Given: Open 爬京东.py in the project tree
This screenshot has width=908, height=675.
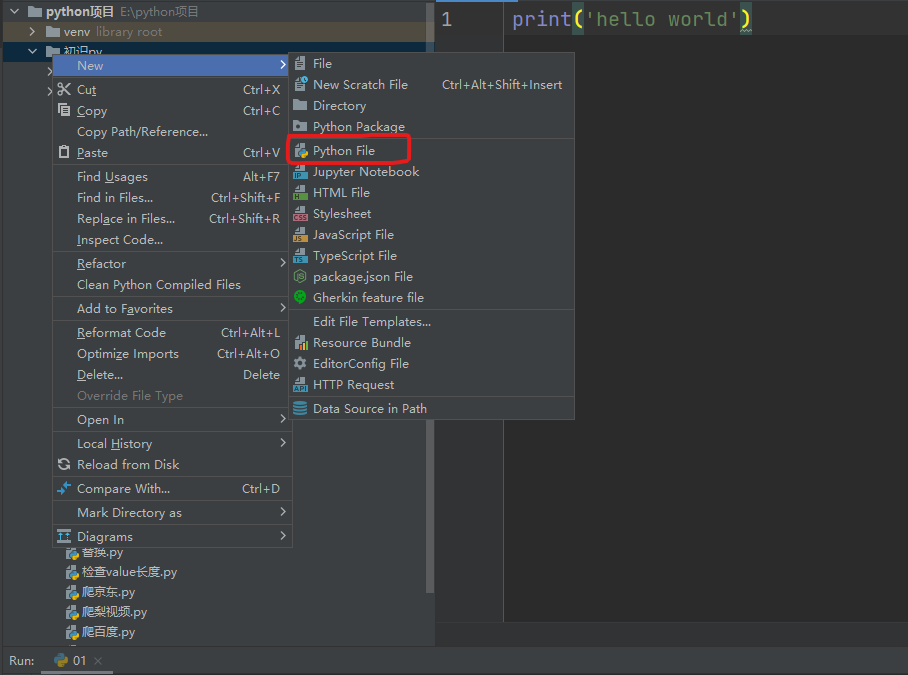Looking at the screenshot, I should [x=108, y=592].
